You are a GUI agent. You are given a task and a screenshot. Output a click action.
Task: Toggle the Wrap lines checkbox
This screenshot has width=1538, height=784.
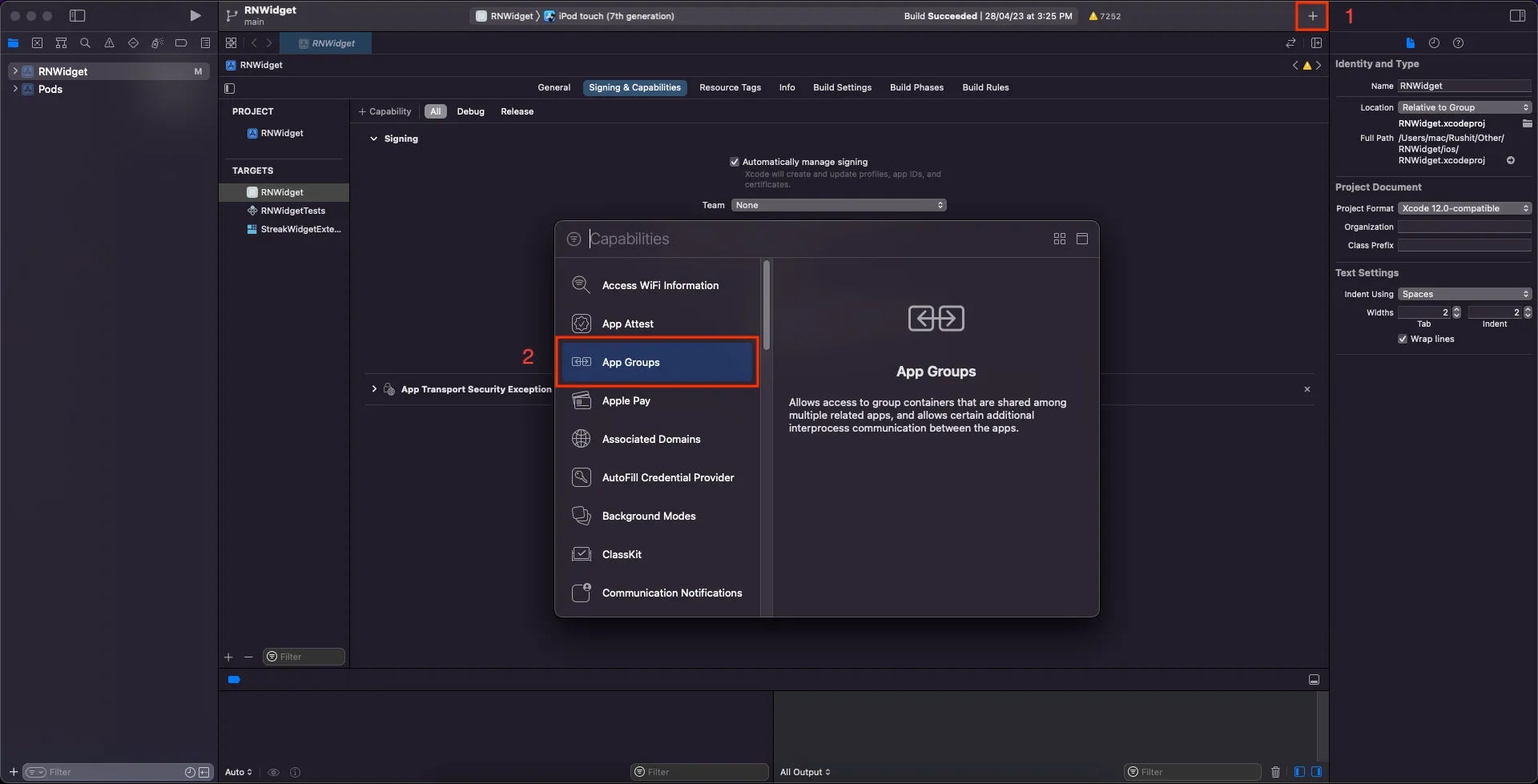pyautogui.click(x=1403, y=339)
